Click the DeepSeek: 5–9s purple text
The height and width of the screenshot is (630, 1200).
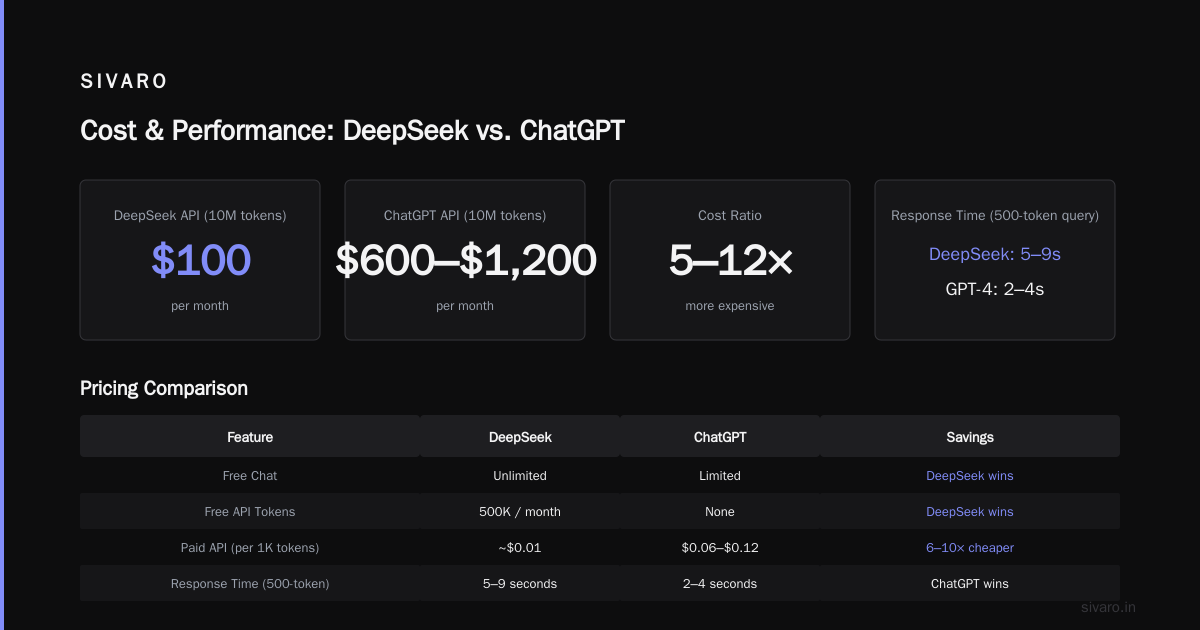[995, 254]
